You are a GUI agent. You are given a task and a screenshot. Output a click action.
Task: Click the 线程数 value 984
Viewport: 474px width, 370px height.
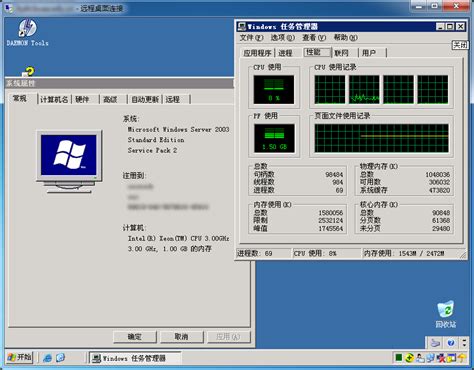pos(338,182)
